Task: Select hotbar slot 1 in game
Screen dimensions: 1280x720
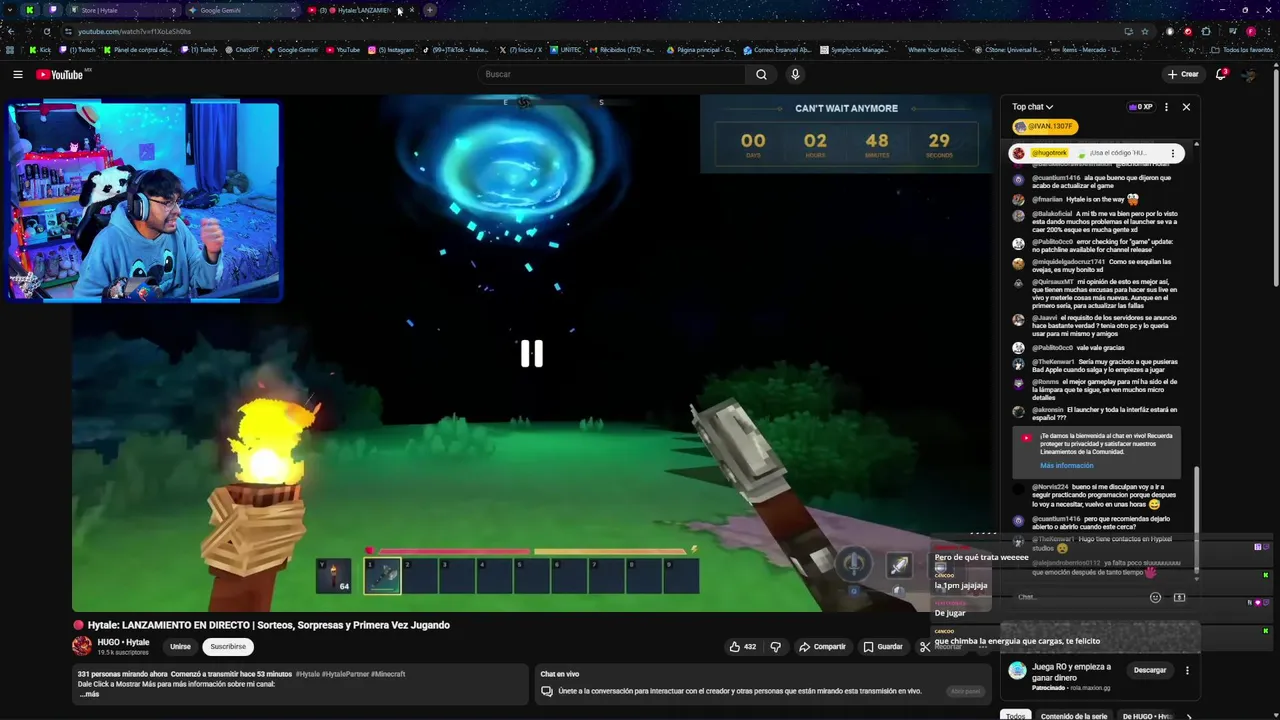Action: (x=382, y=575)
